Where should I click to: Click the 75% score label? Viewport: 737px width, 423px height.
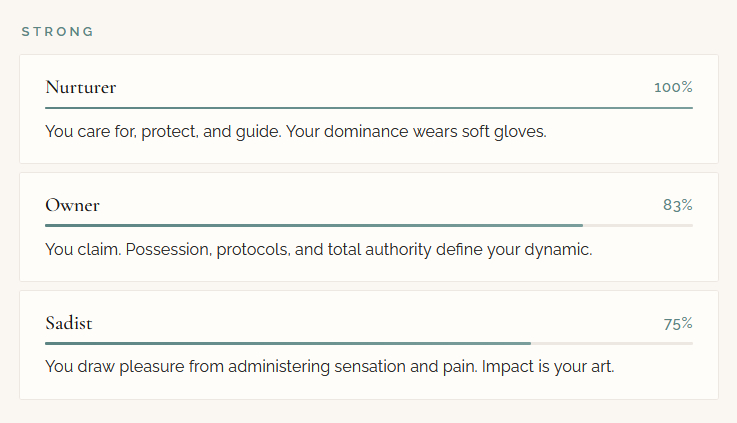coord(677,323)
